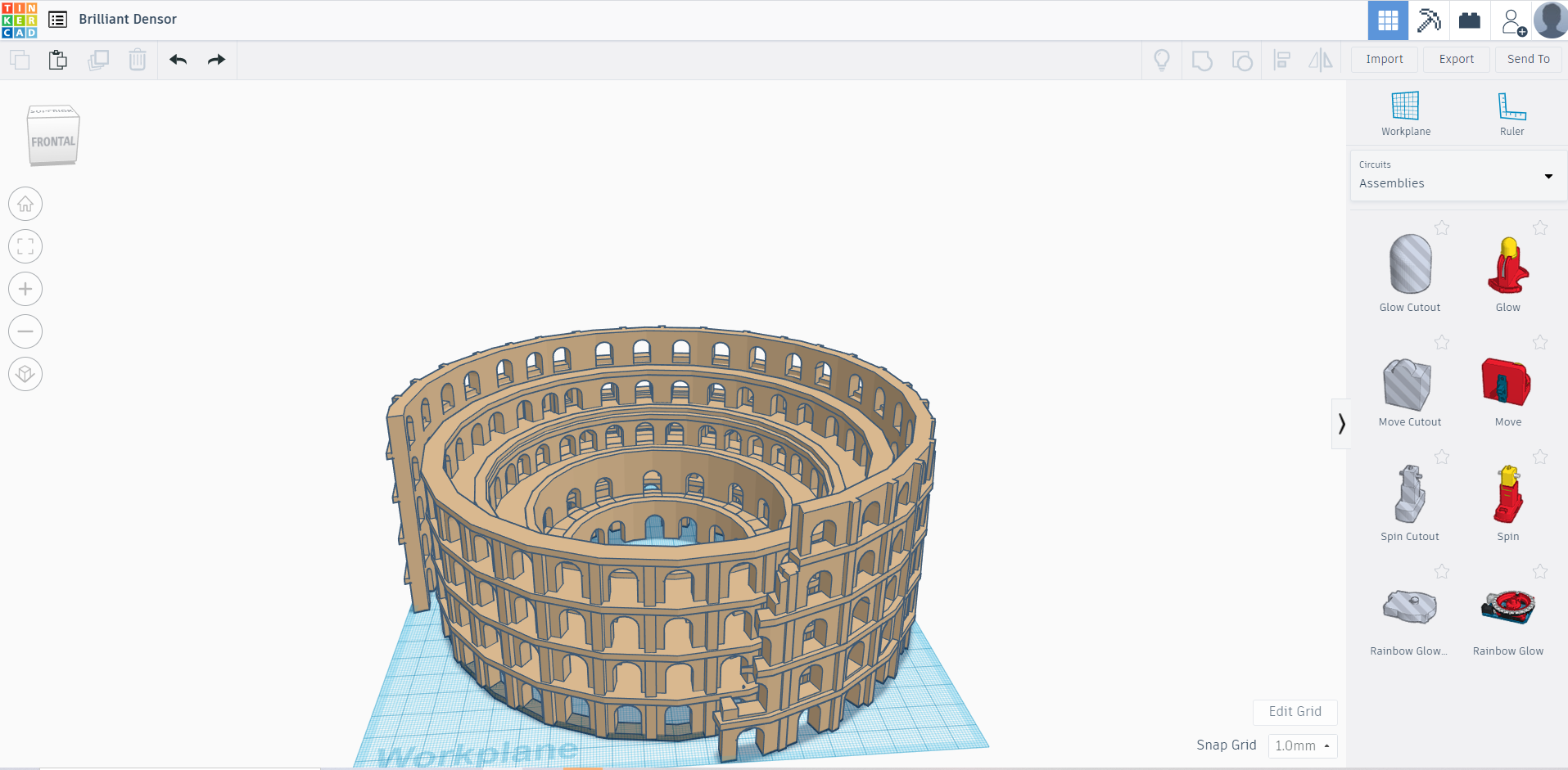This screenshot has height=770, width=1568.
Task: Click the Mirror tool icon
Action: tap(1321, 60)
